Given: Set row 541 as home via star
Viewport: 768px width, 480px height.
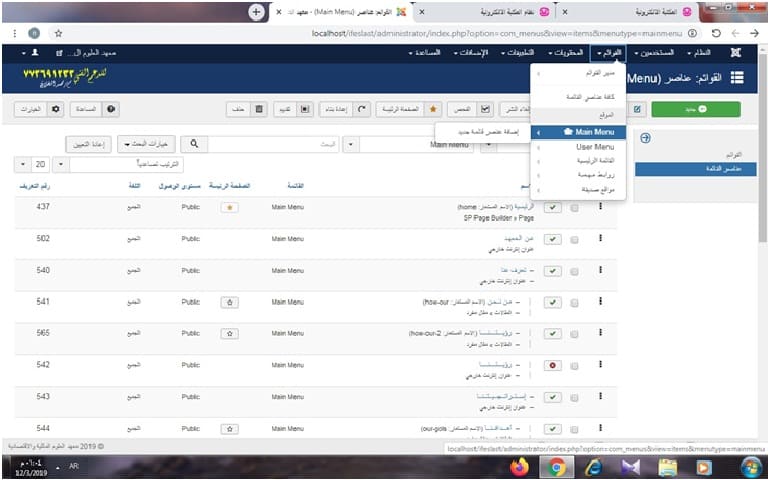Looking at the screenshot, I should (229, 302).
